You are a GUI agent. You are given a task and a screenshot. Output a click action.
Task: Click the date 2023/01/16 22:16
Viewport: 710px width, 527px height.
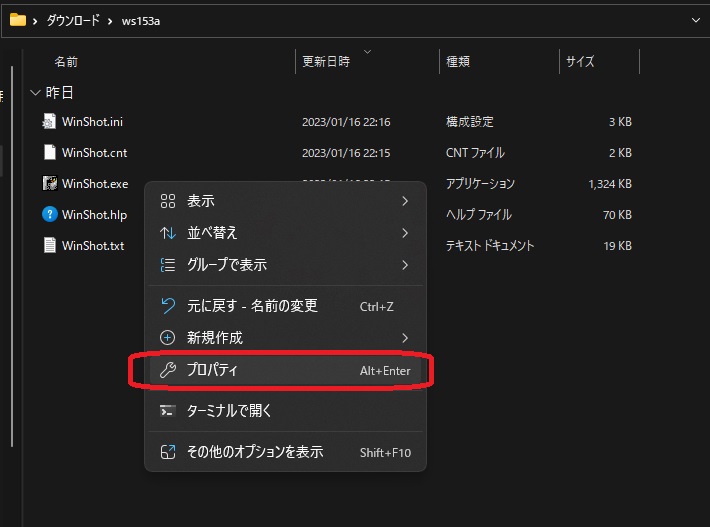coord(346,122)
